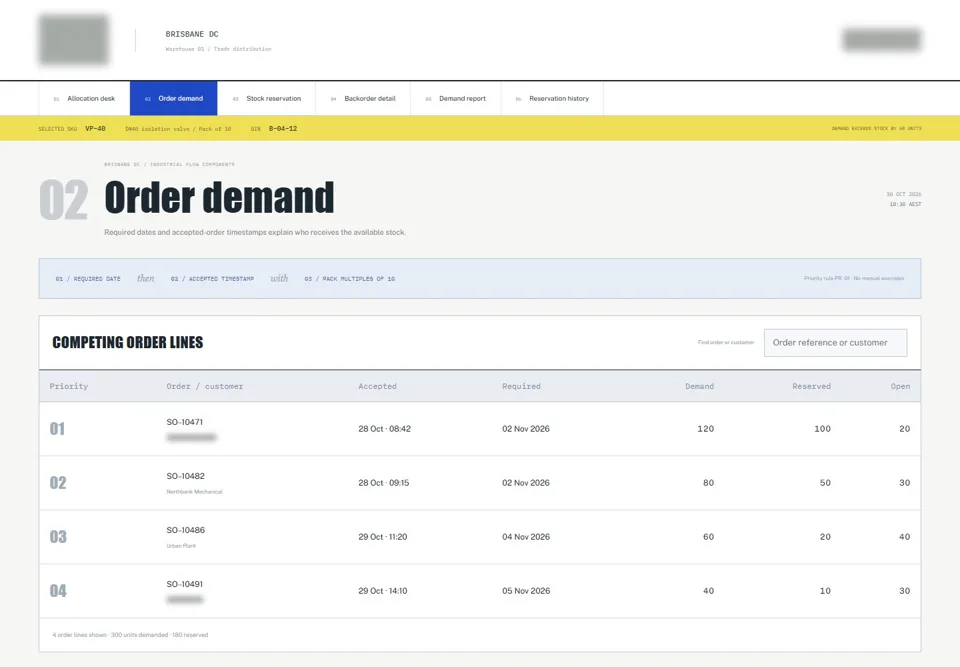The height and width of the screenshot is (667, 960).
Task: Go to the Backorder detail tab
Action: tap(363, 99)
